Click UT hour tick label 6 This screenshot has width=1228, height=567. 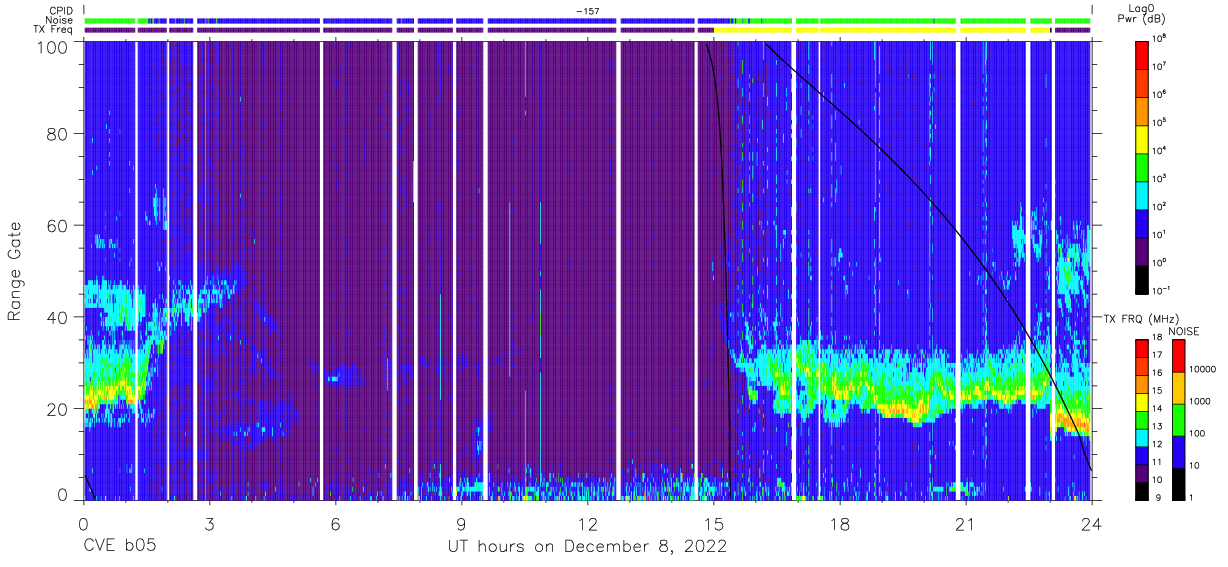tap(335, 524)
